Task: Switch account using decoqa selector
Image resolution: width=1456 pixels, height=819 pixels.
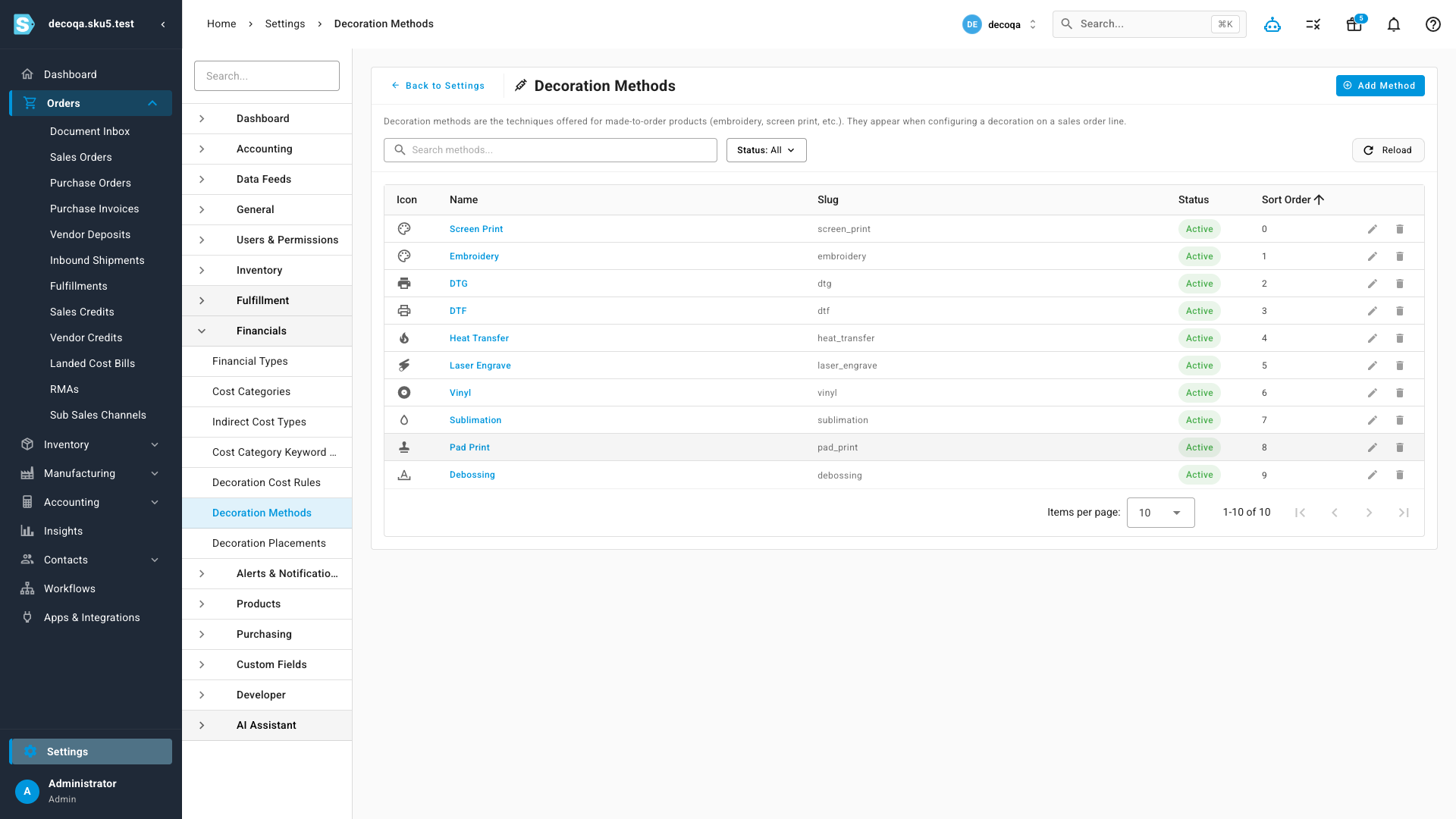Action: (x=999, y=24)
